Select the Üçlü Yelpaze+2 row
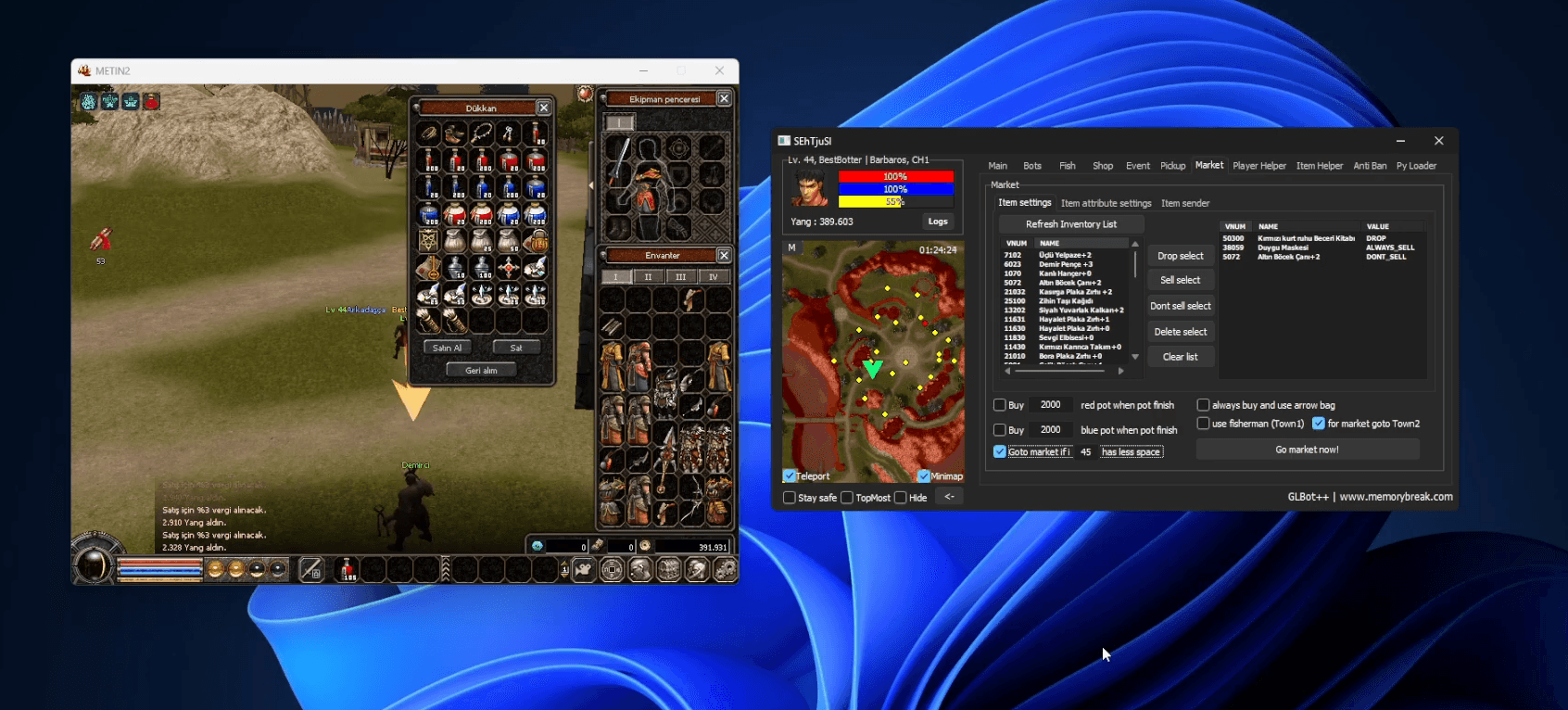 coord(1066,255)
